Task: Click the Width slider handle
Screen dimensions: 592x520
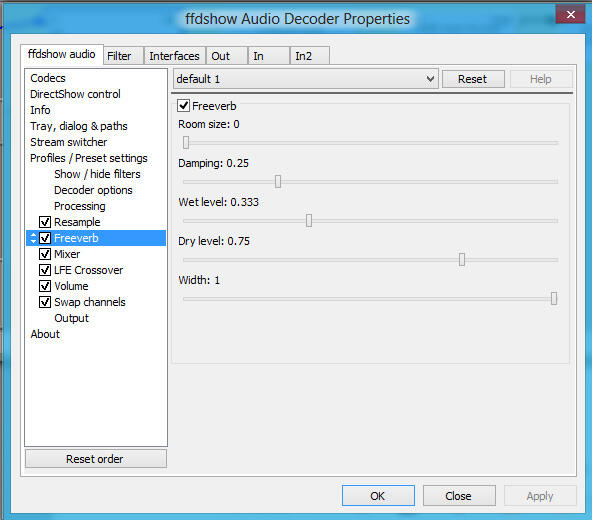Action: (x=554, y=299)
